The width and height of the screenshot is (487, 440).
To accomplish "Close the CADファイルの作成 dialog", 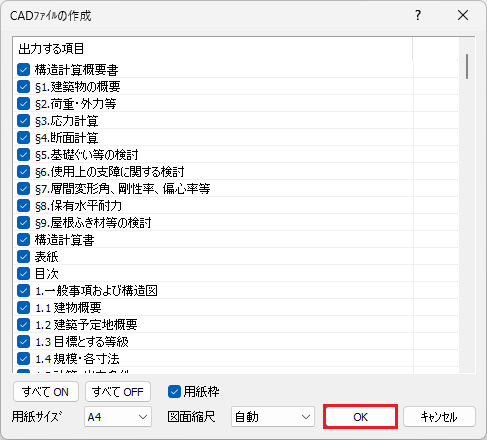I will coord(463,15).
